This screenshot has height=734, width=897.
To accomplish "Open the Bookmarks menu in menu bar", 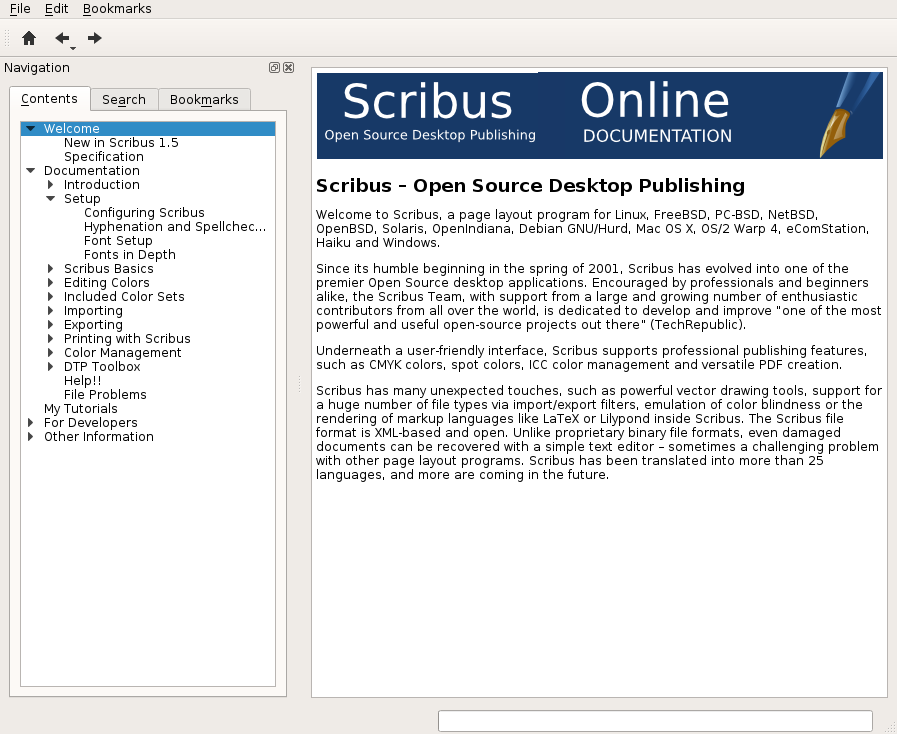I will pyautogui.click(x=117, y=9).
